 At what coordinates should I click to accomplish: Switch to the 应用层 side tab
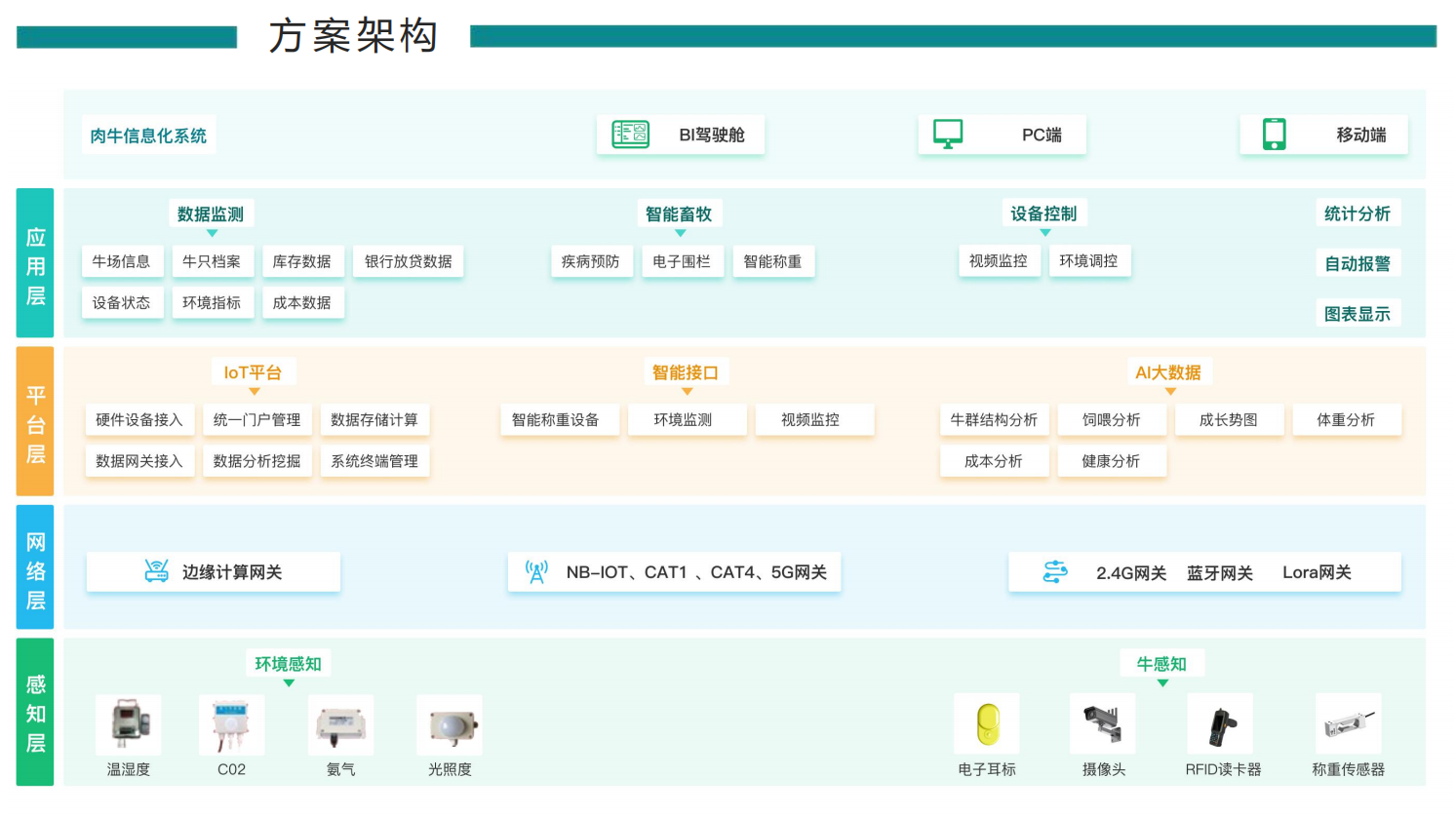pyautogui.click(x=35, y=264)
